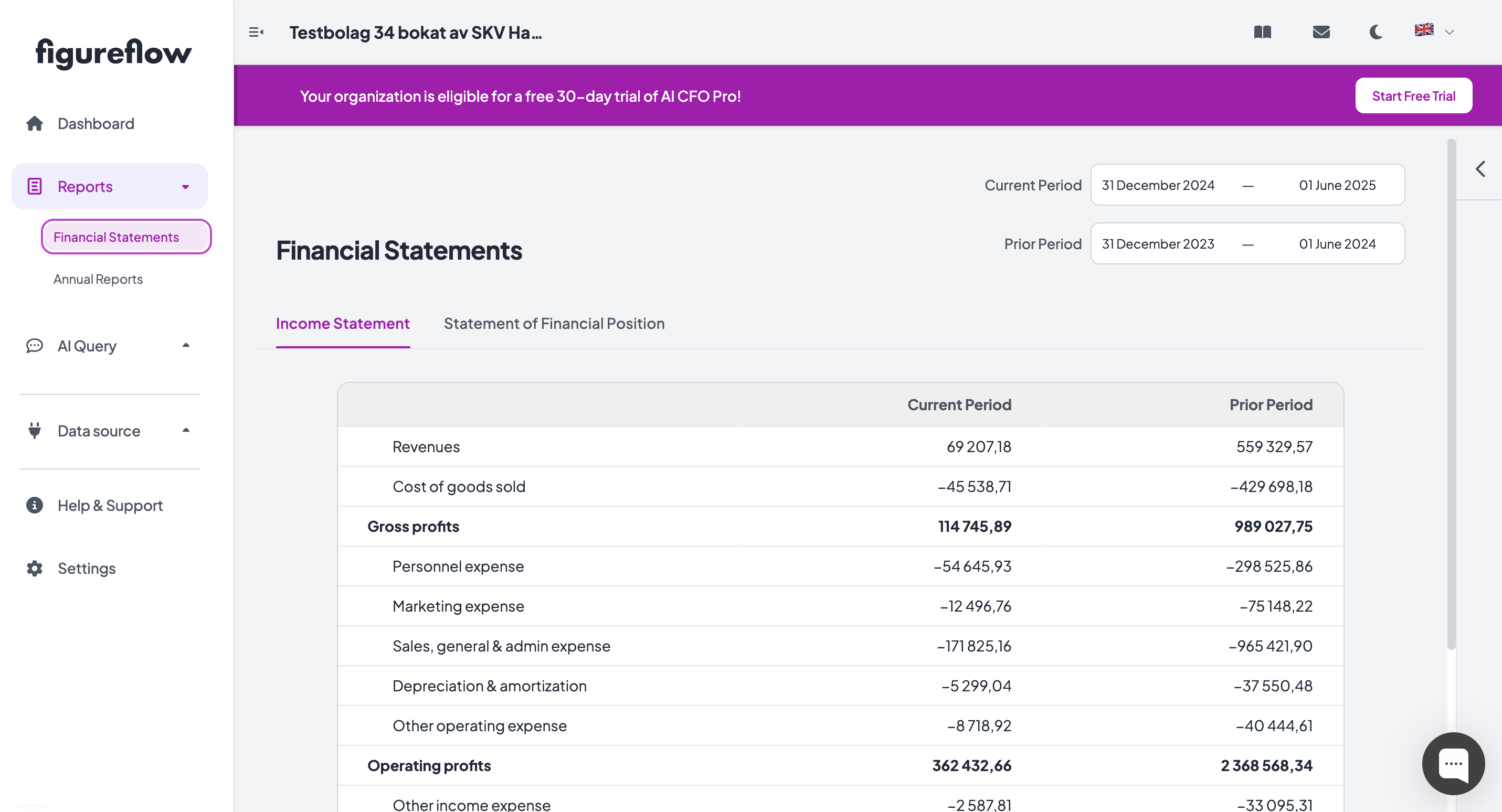Click Other income expense row

tap(840, 799)
